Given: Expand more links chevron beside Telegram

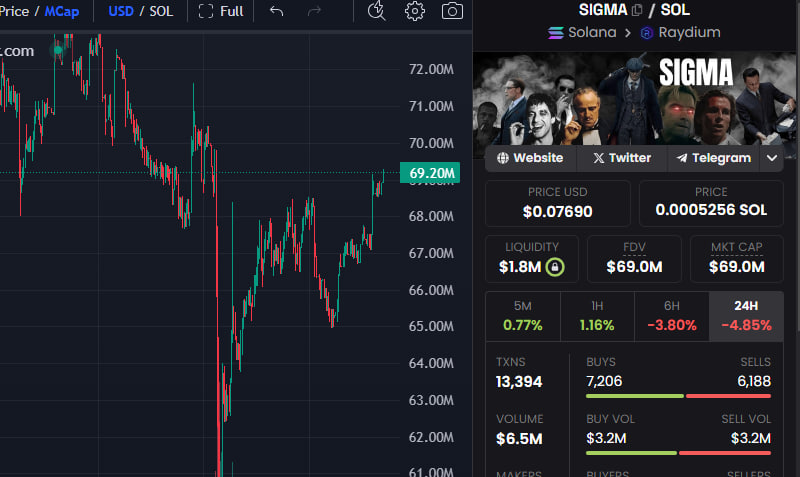Looking at the screenshot, I should 771,158.
